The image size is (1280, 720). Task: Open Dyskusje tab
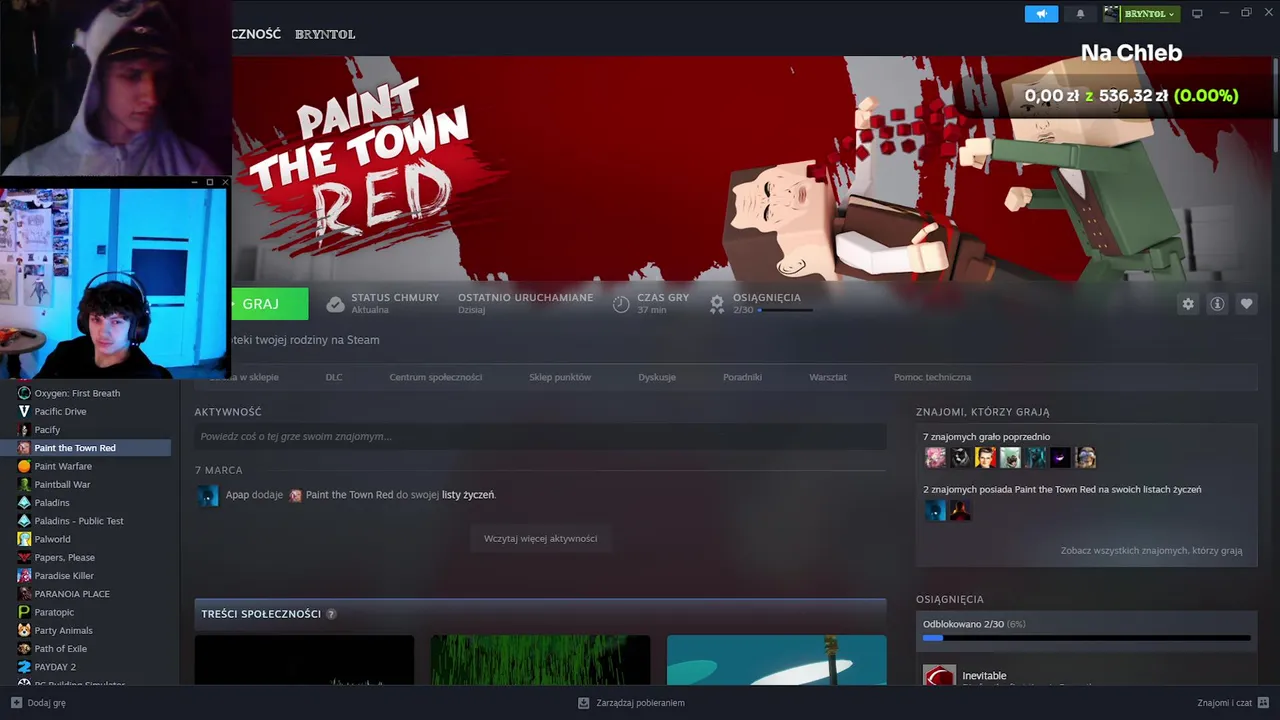[x=657, y=377]
